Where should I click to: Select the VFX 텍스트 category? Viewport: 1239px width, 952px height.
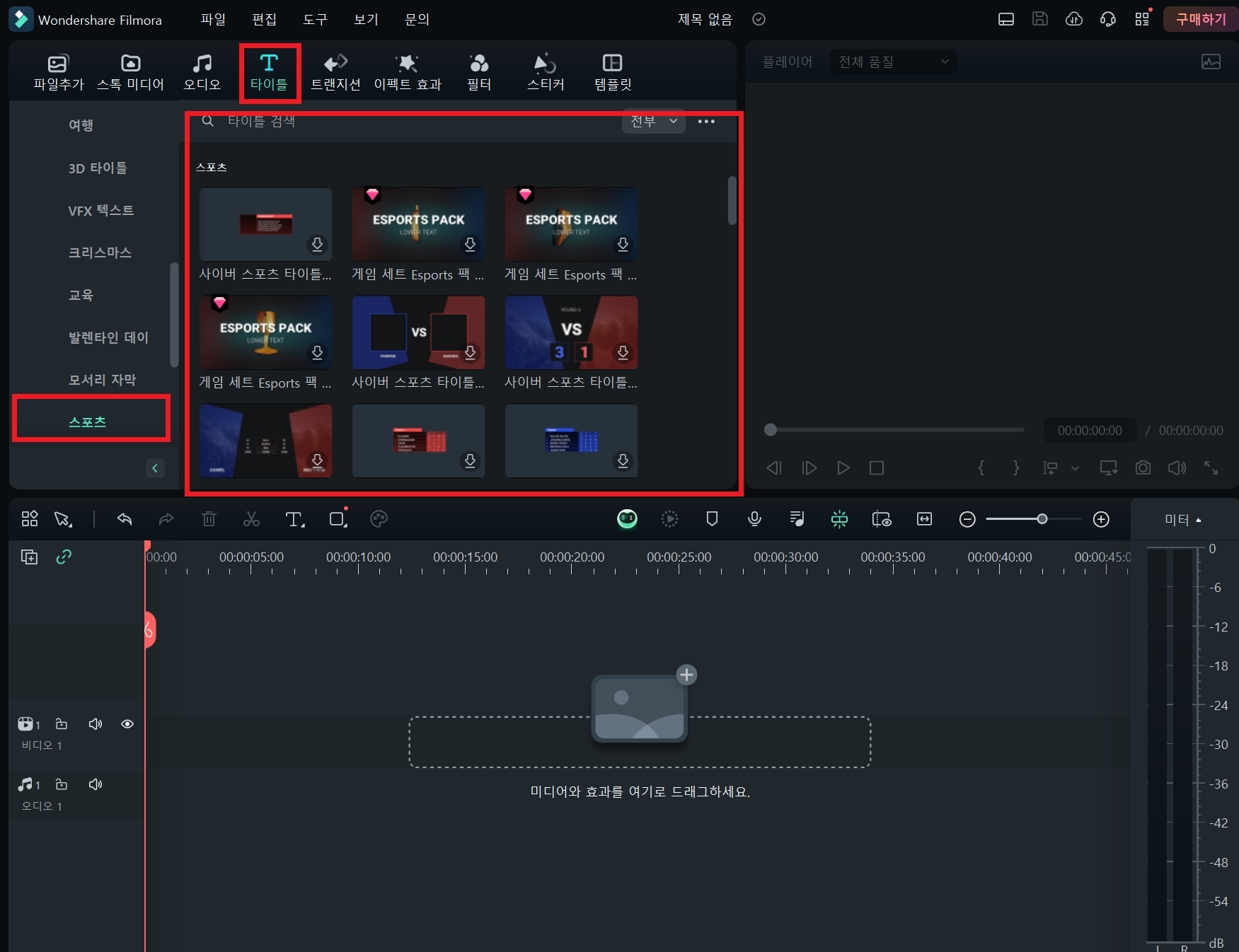pos(100,210)
